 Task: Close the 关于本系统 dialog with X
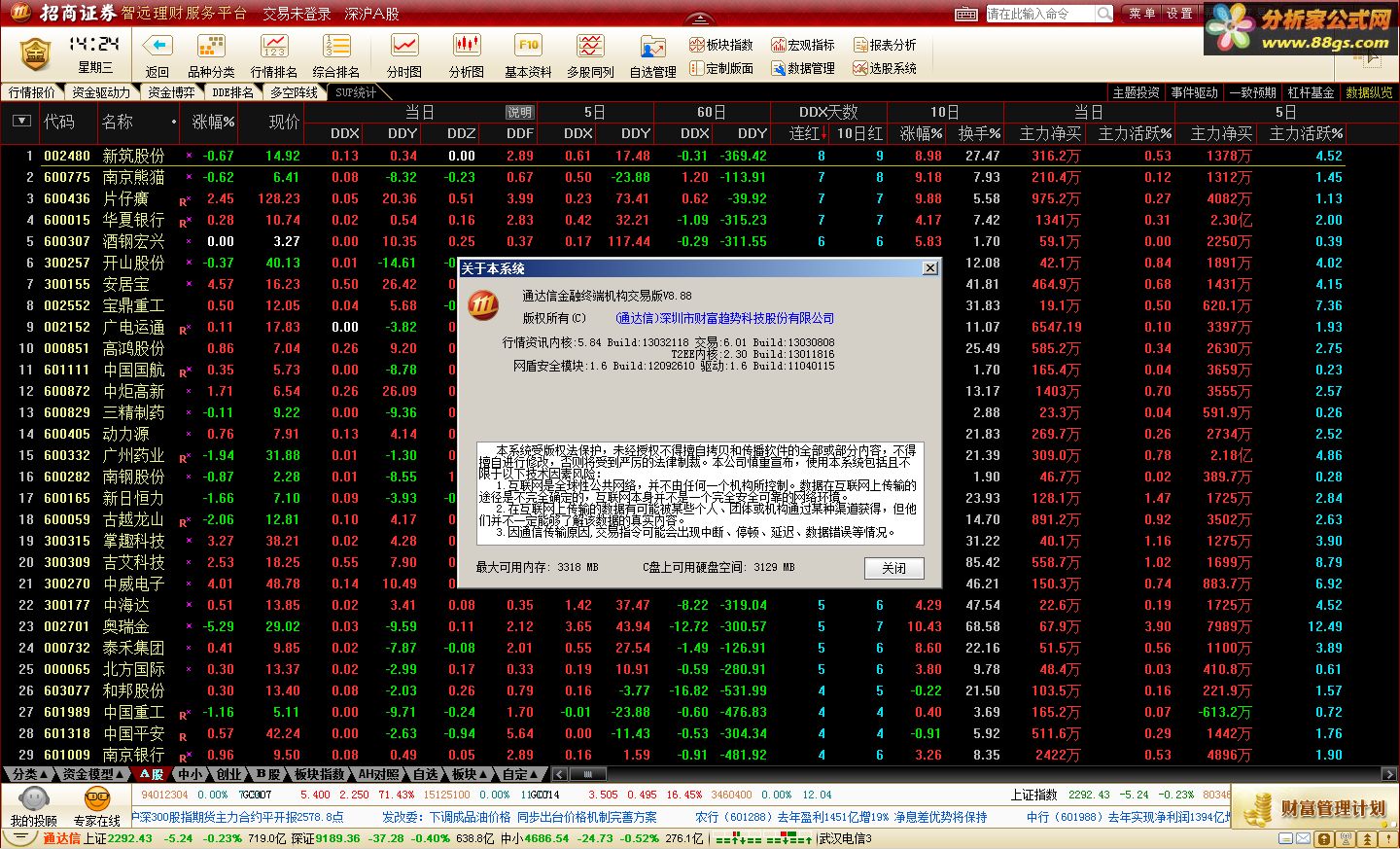click(930, 267)
